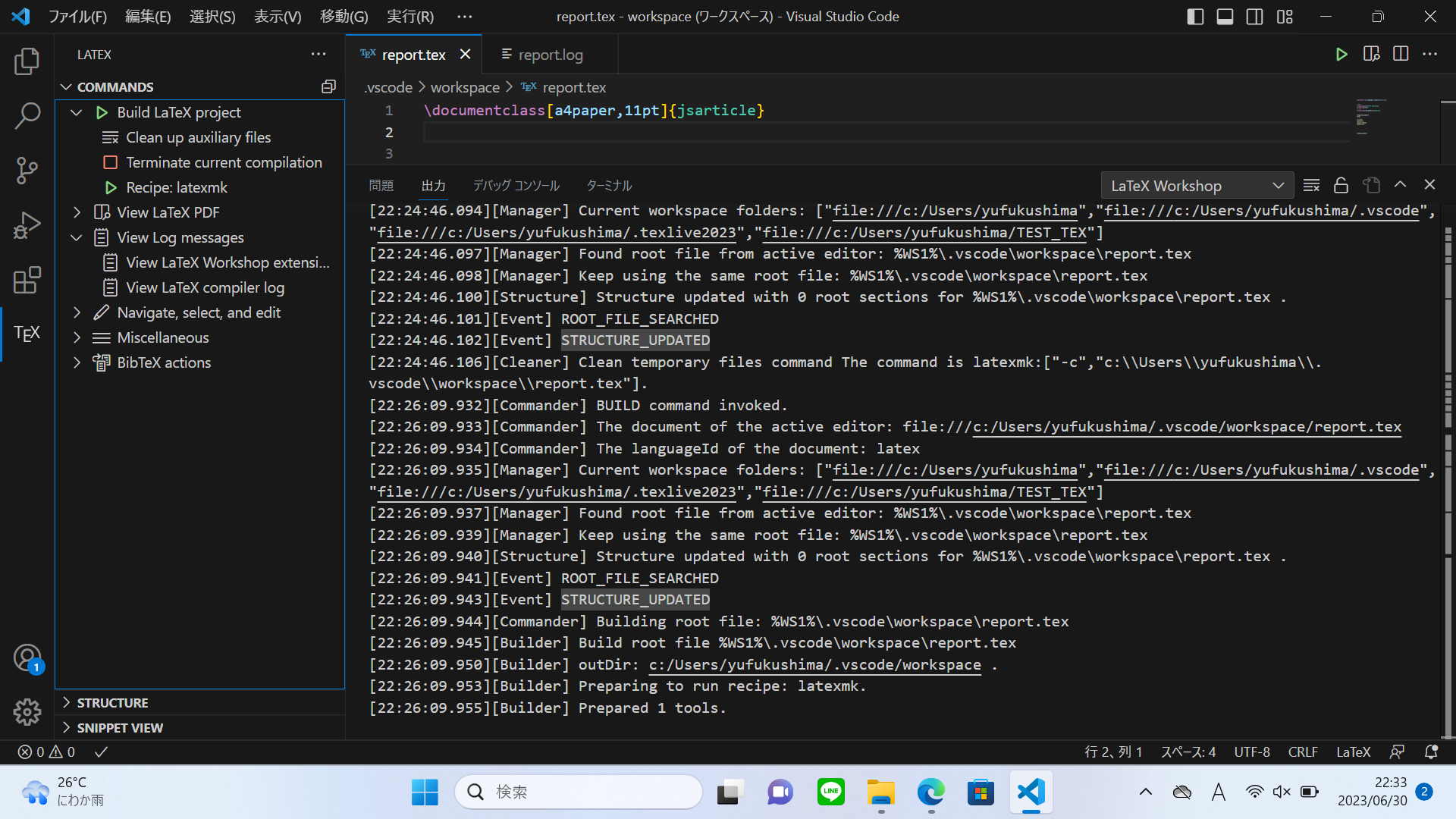
Task: Maximize the panel size with chevron
Action: point(1401,185)
